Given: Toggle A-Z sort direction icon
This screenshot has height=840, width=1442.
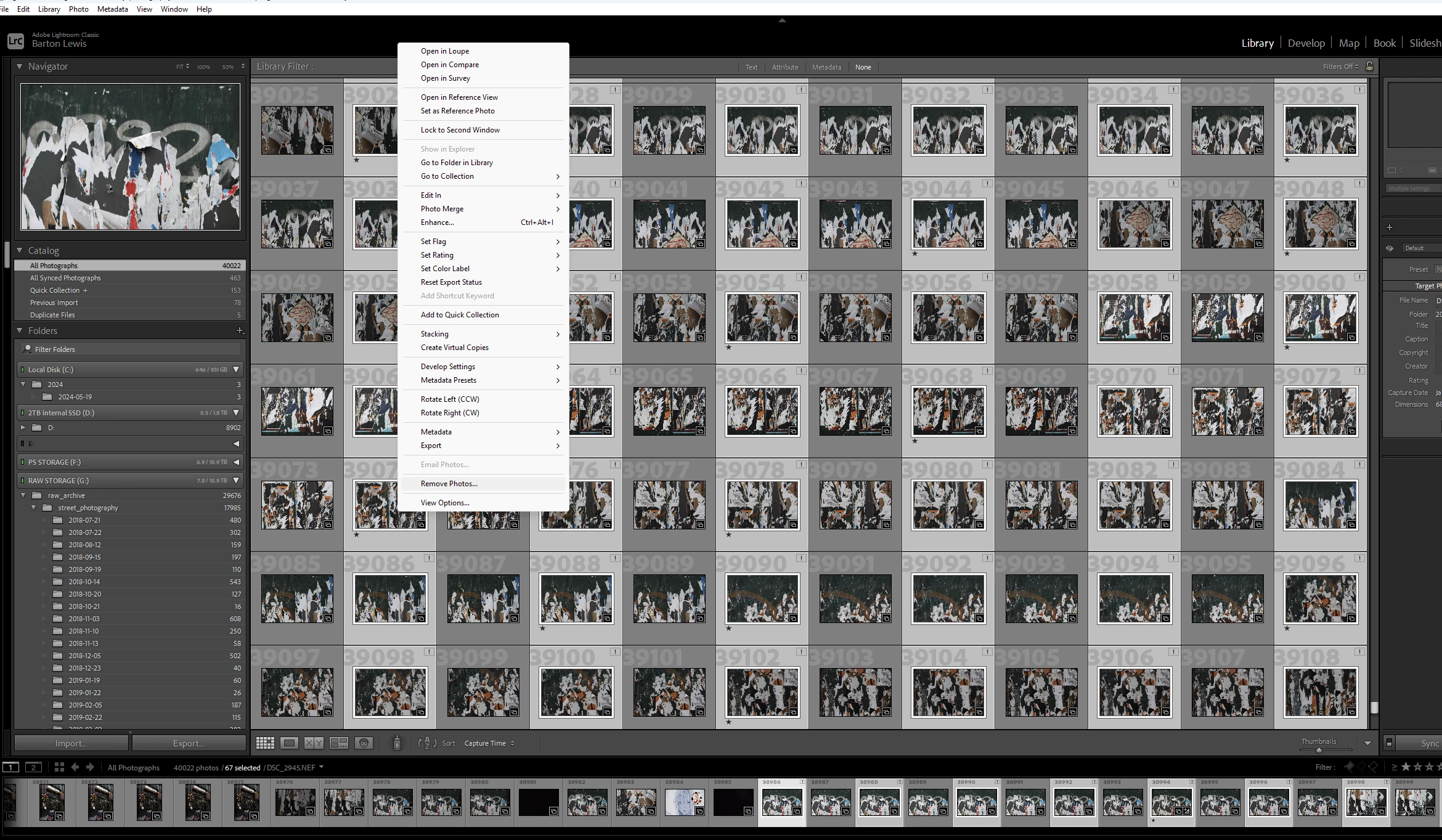Looking at the screenshot, I should point(426,743).
